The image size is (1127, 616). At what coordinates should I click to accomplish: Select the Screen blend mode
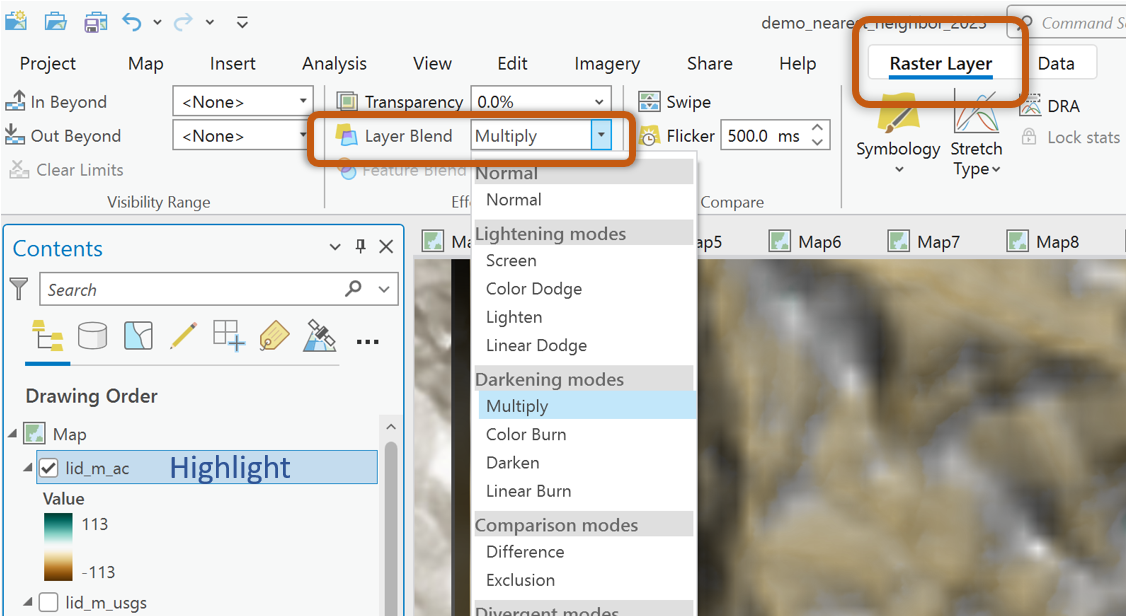click(511, 261)
